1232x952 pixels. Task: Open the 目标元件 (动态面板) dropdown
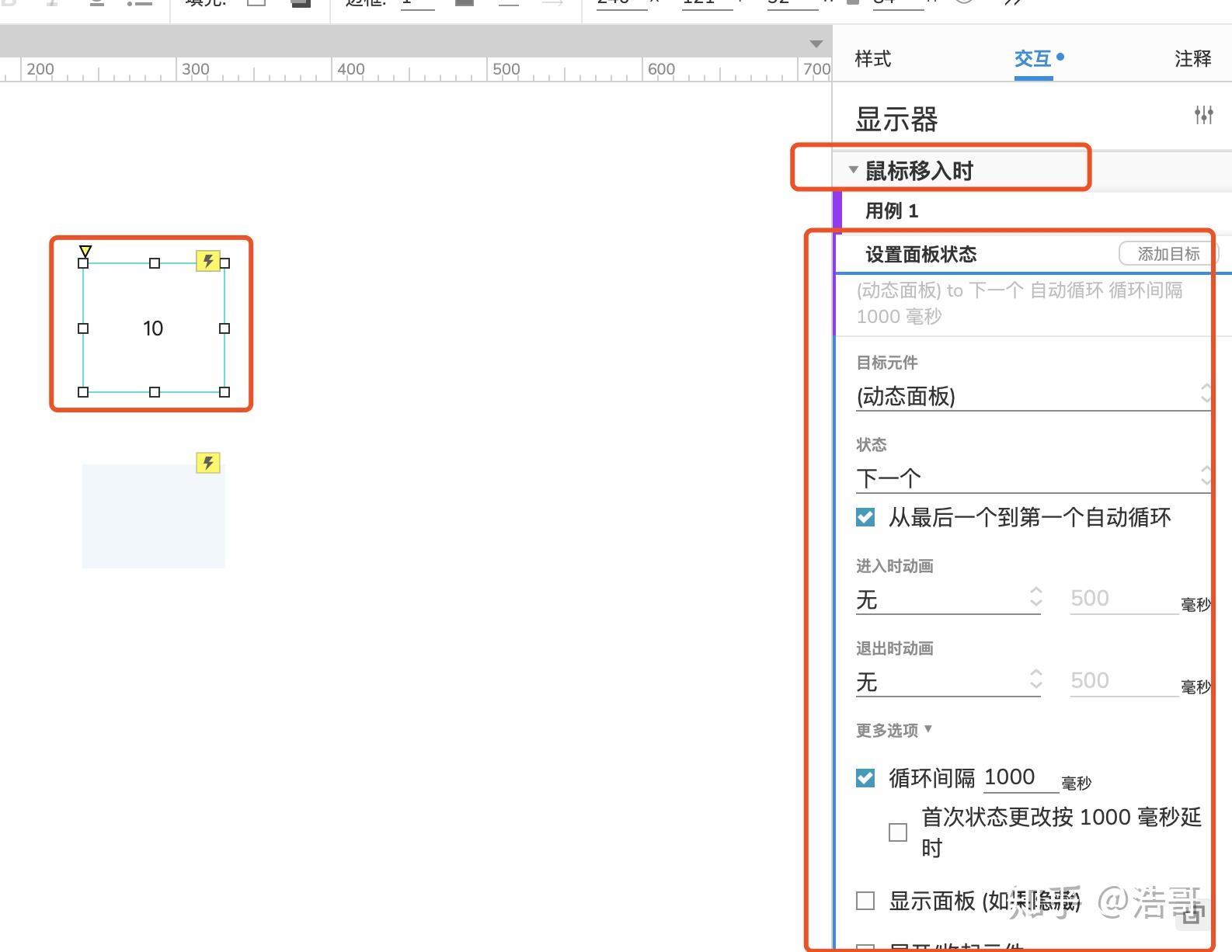(x=1033, y=396)
